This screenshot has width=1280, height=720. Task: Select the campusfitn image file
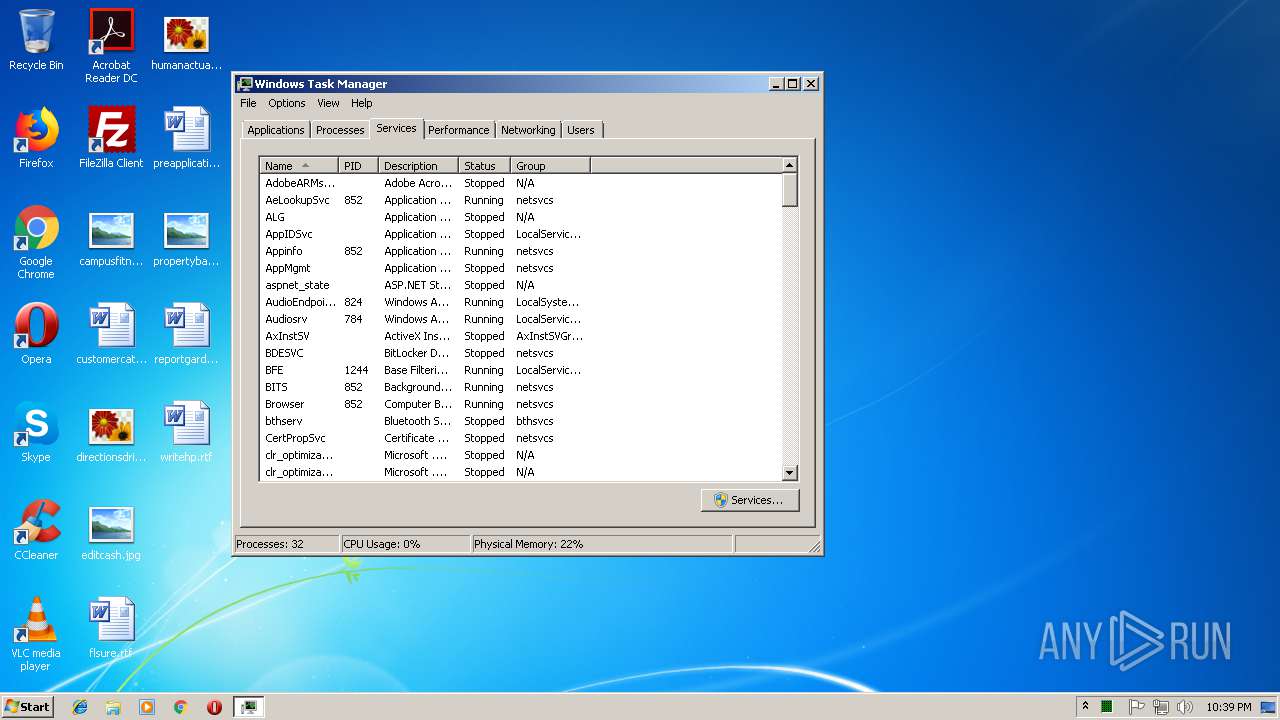111,240
